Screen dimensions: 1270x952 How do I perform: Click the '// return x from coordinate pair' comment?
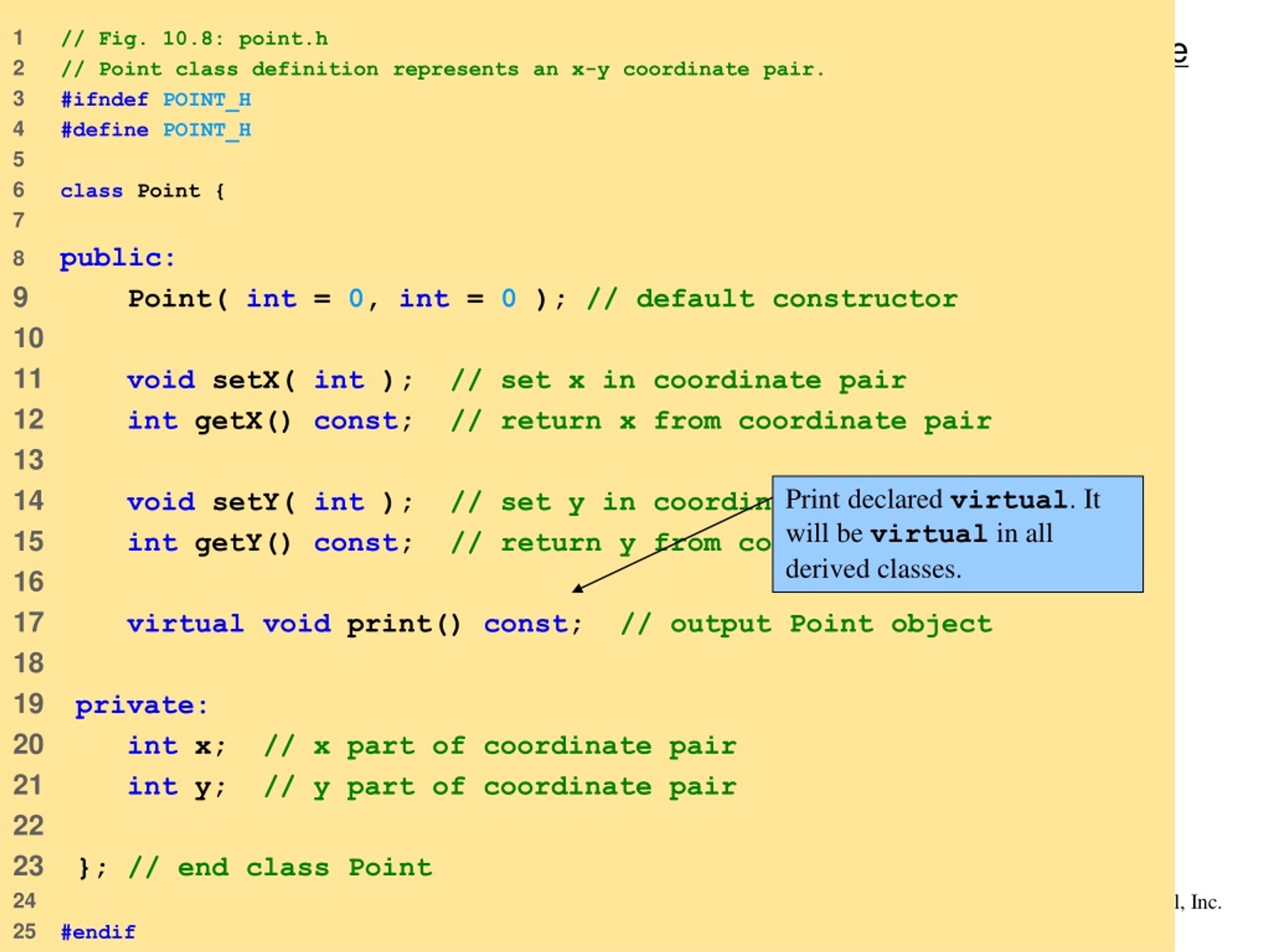[721, 422]
